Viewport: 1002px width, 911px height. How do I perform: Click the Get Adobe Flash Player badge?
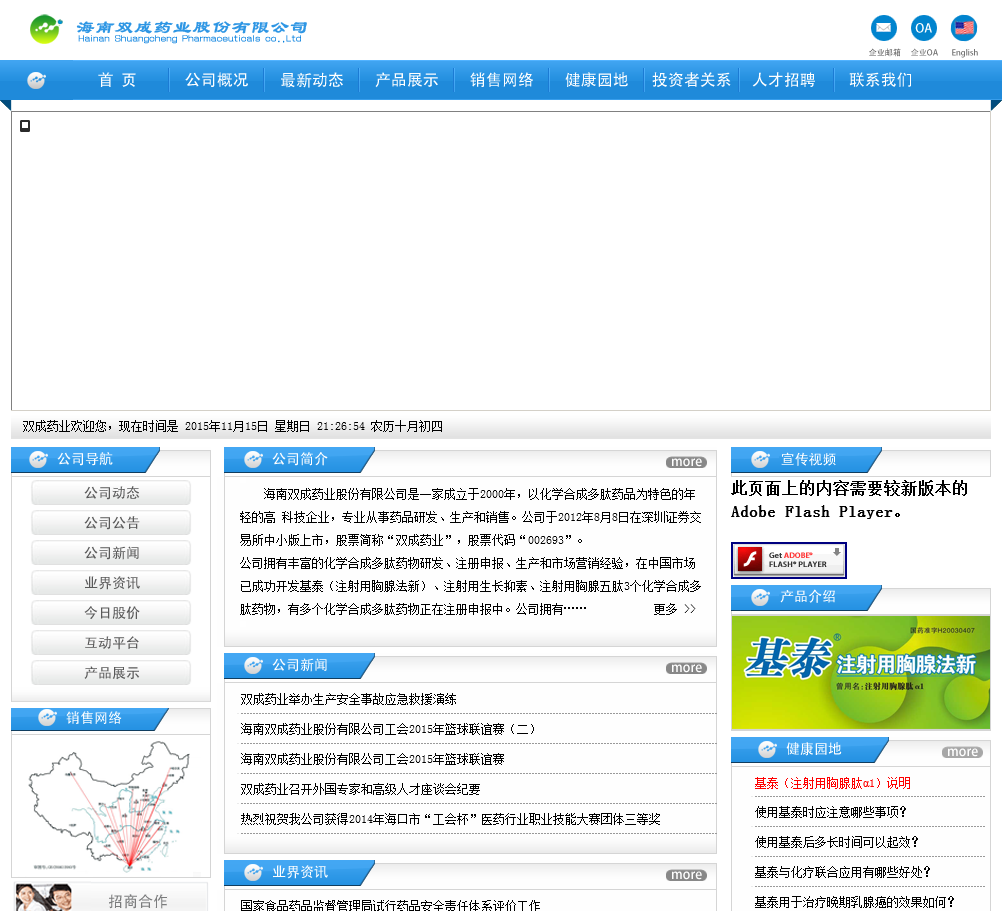coord(789,560)
